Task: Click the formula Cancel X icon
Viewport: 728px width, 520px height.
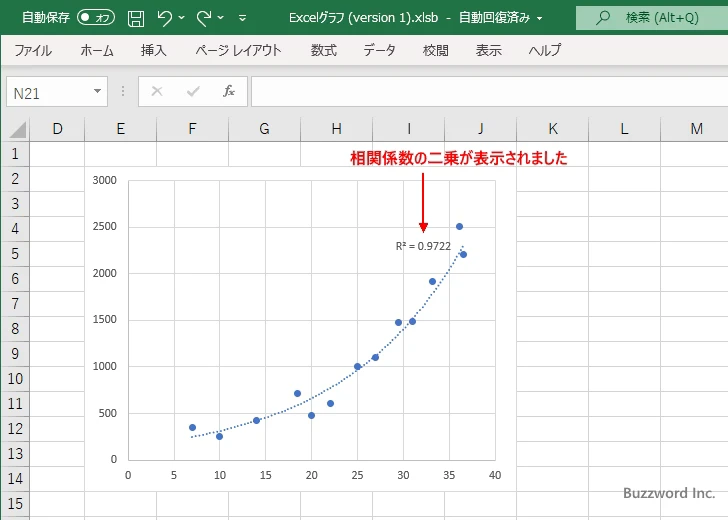Action: (157, 91)
